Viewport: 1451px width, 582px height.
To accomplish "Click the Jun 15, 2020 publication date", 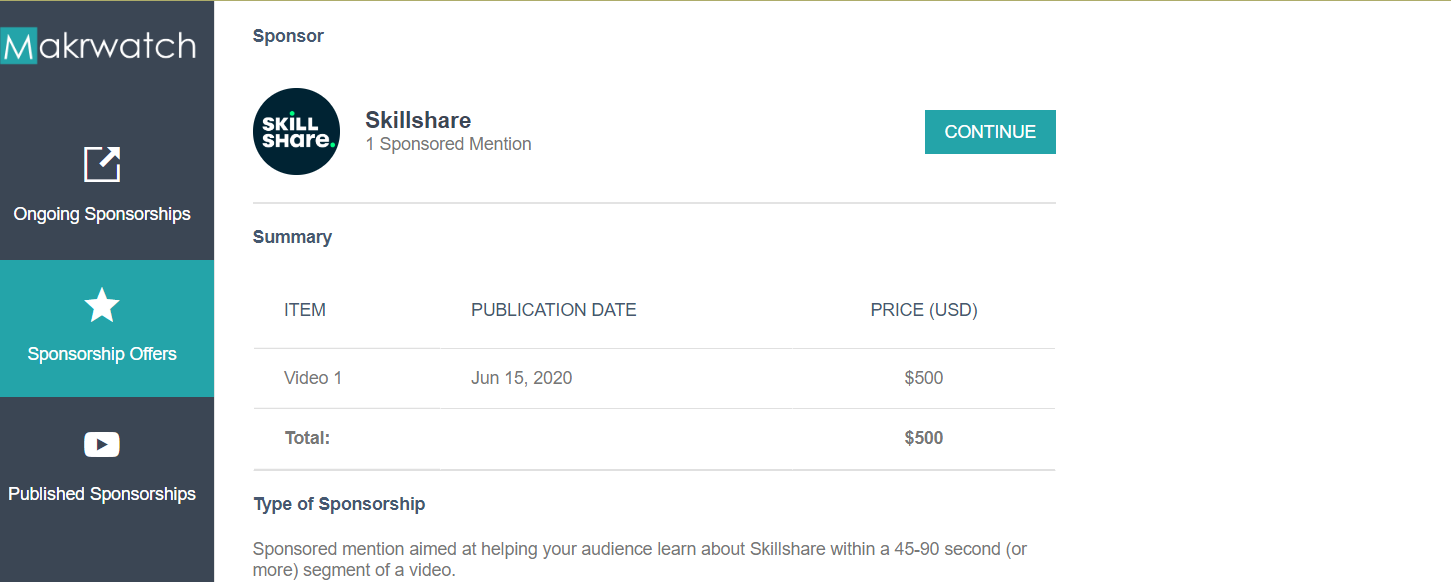I will click(x=521, y=378).
